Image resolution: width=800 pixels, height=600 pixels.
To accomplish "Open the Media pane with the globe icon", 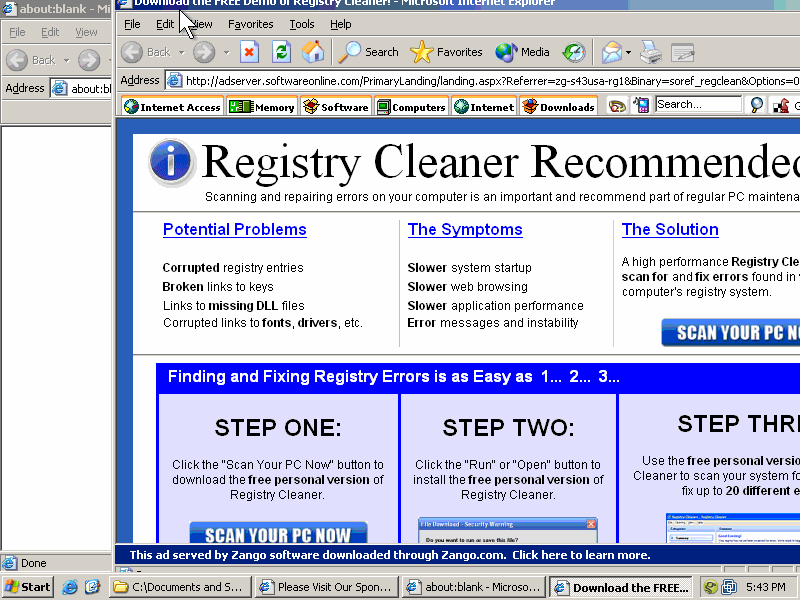I will click(522, 52).
